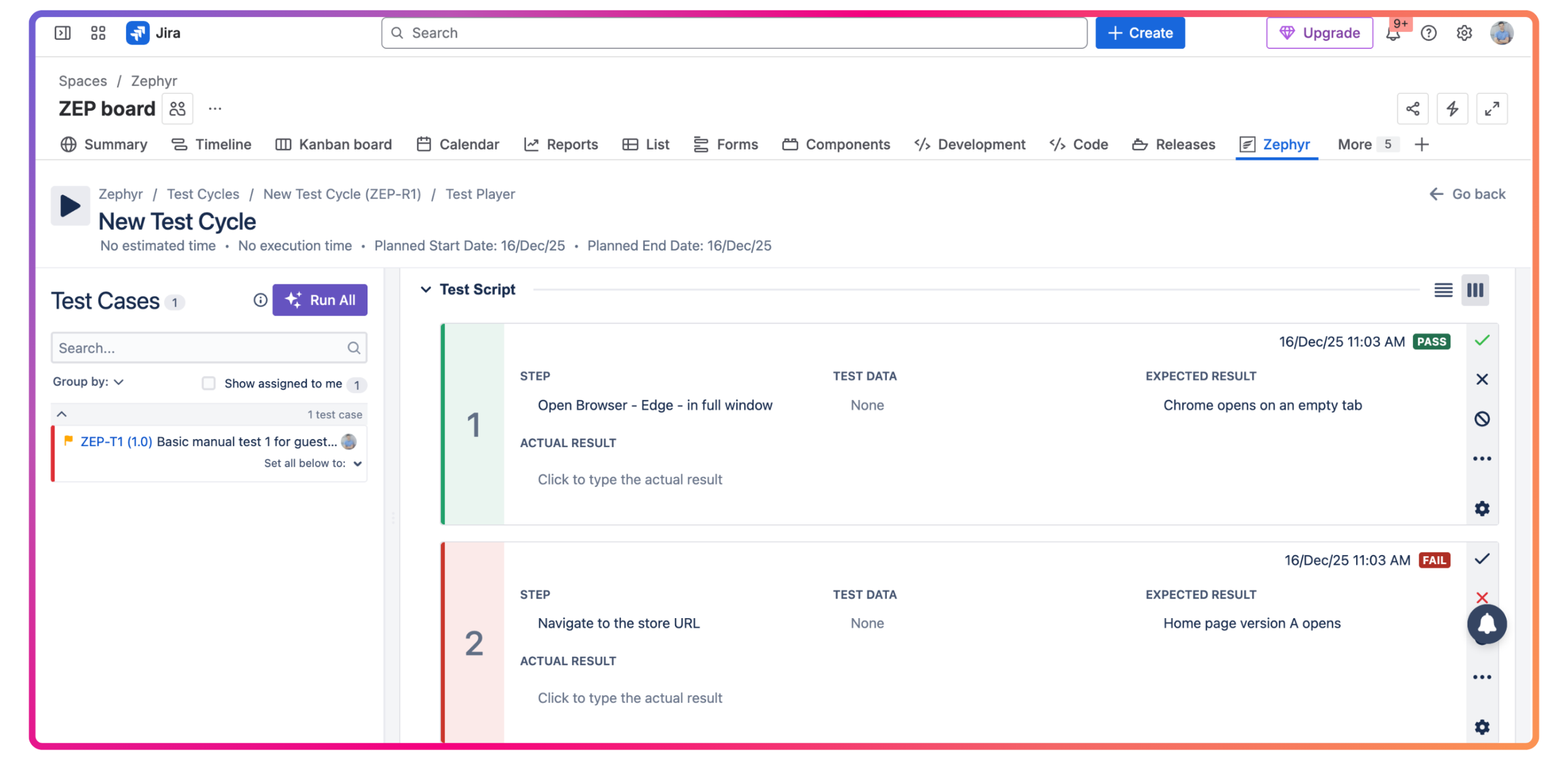Open the Reports tab

pos(560,145)
